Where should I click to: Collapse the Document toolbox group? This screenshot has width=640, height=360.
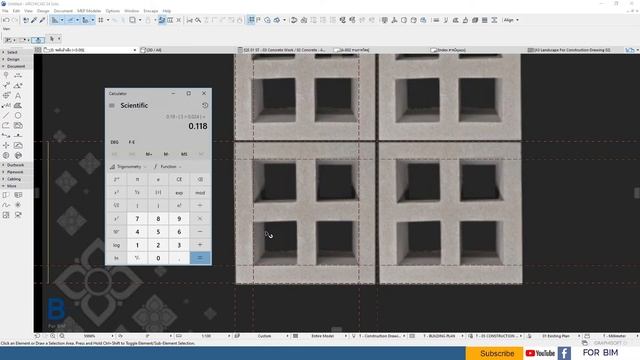coord(16,66)
